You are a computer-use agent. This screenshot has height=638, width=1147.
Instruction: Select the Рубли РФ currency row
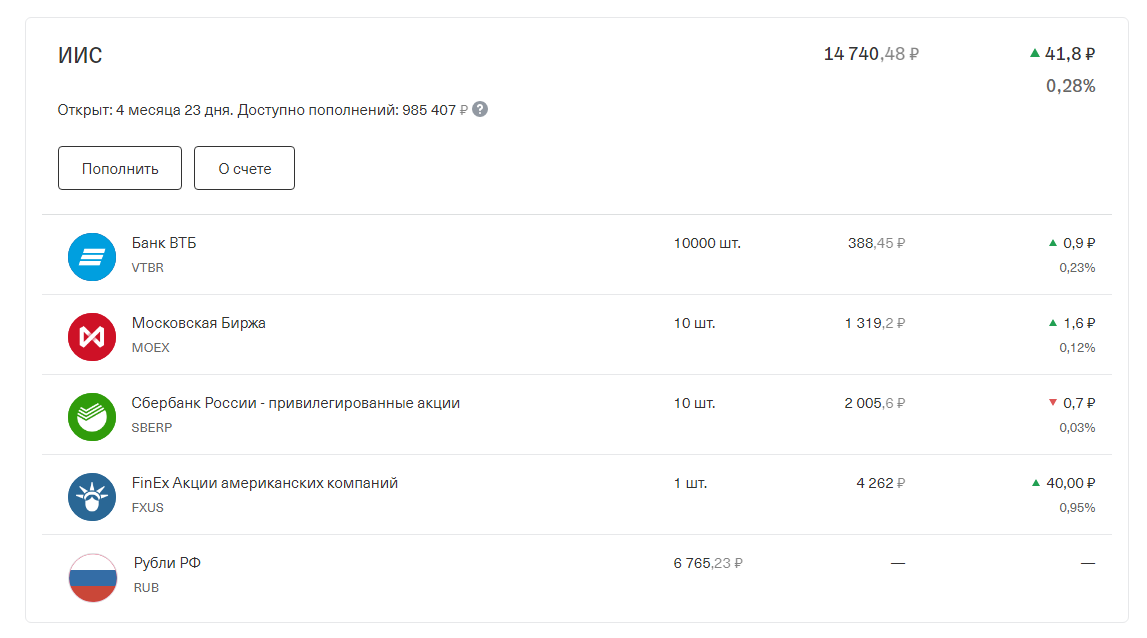pyautogui.click(x=167, y=563)
